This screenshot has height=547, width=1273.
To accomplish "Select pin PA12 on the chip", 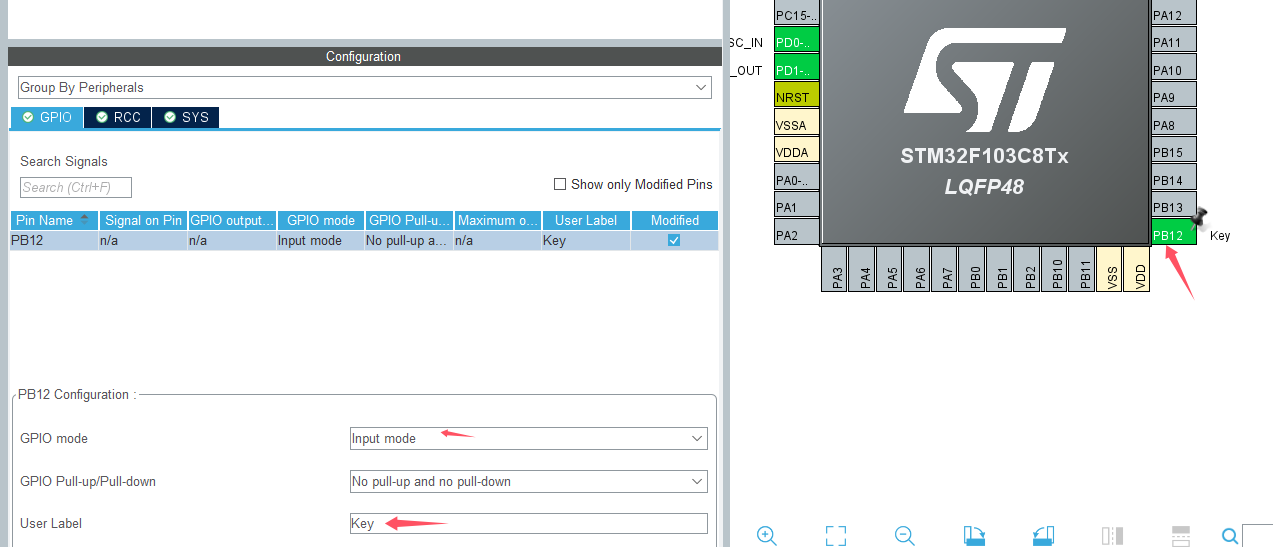I will 1174,14.
